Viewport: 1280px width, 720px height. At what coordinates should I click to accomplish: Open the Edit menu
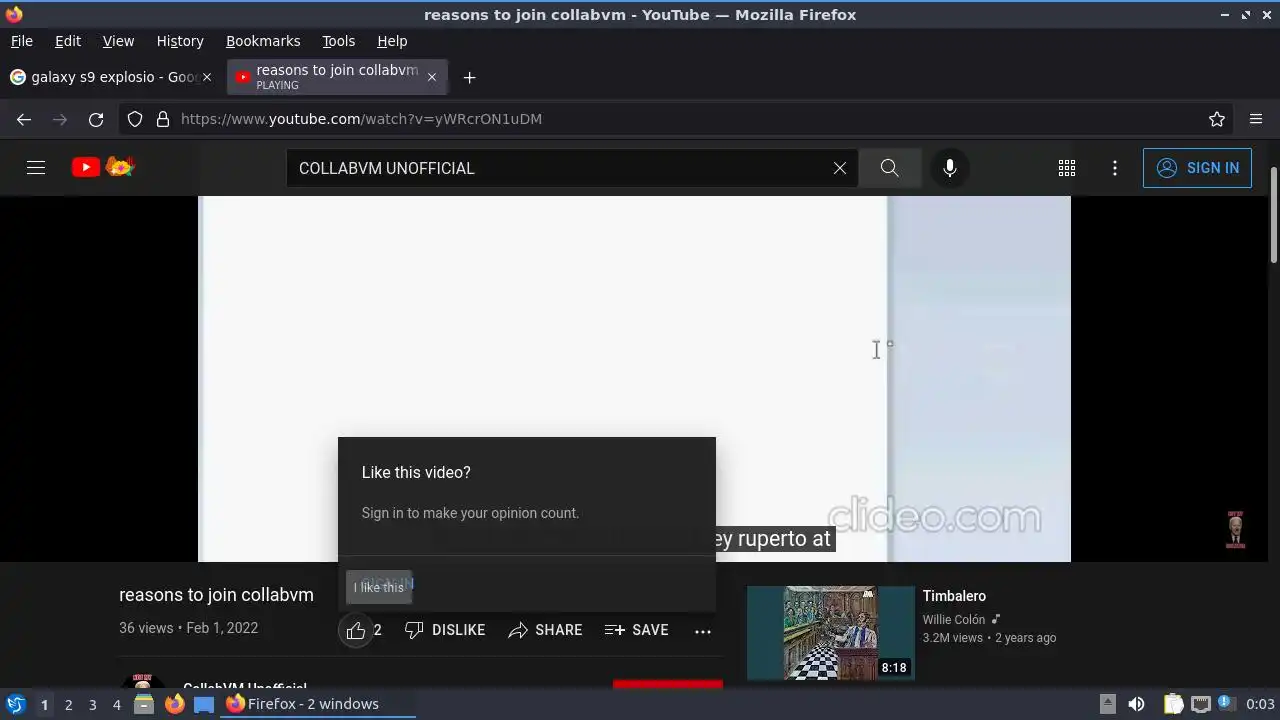[x=68, y=41]
